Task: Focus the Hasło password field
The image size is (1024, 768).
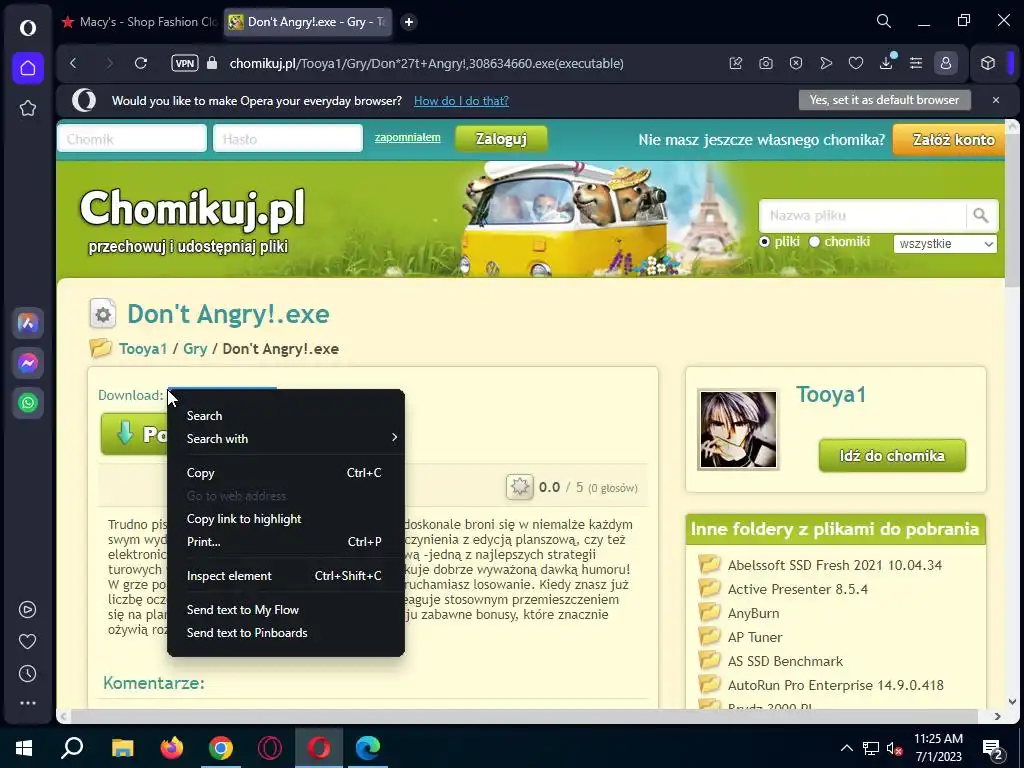Action: (288, 138)
